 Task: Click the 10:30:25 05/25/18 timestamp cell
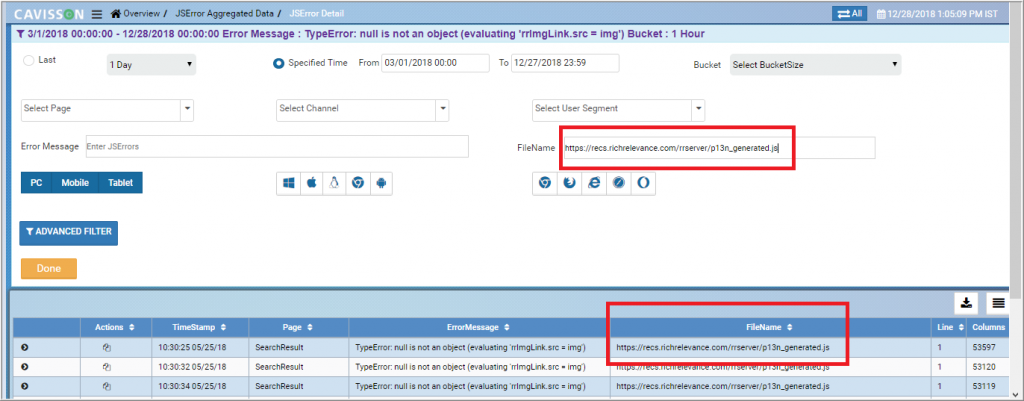coord(200,348)
